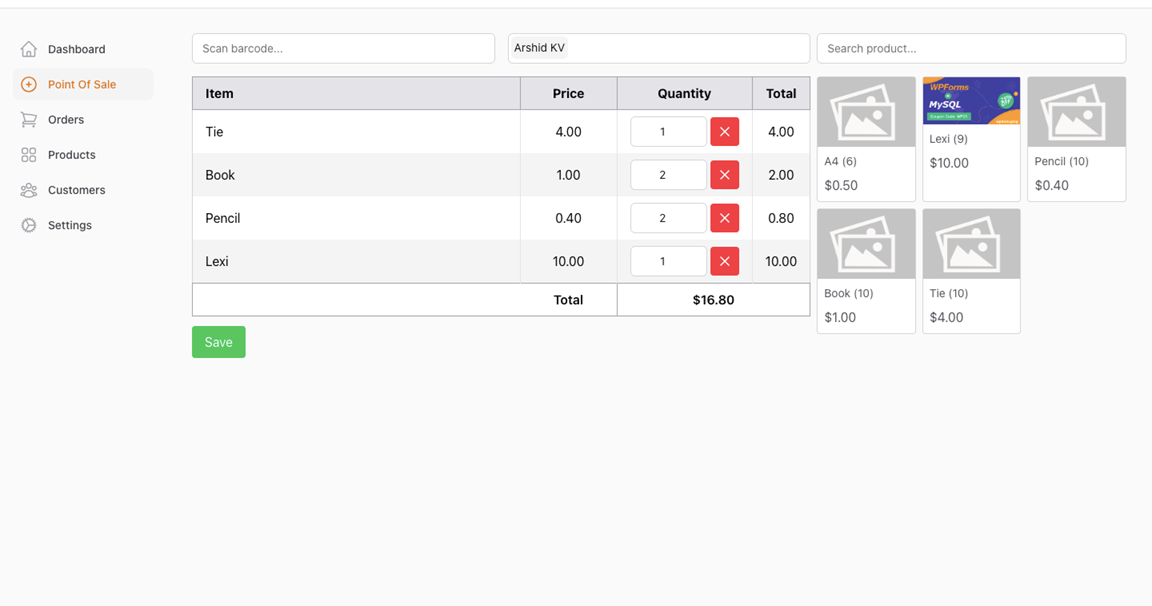Remove the Lexi row with red X
Viewport: 1152px width, 606px height.
pos(724,261)
